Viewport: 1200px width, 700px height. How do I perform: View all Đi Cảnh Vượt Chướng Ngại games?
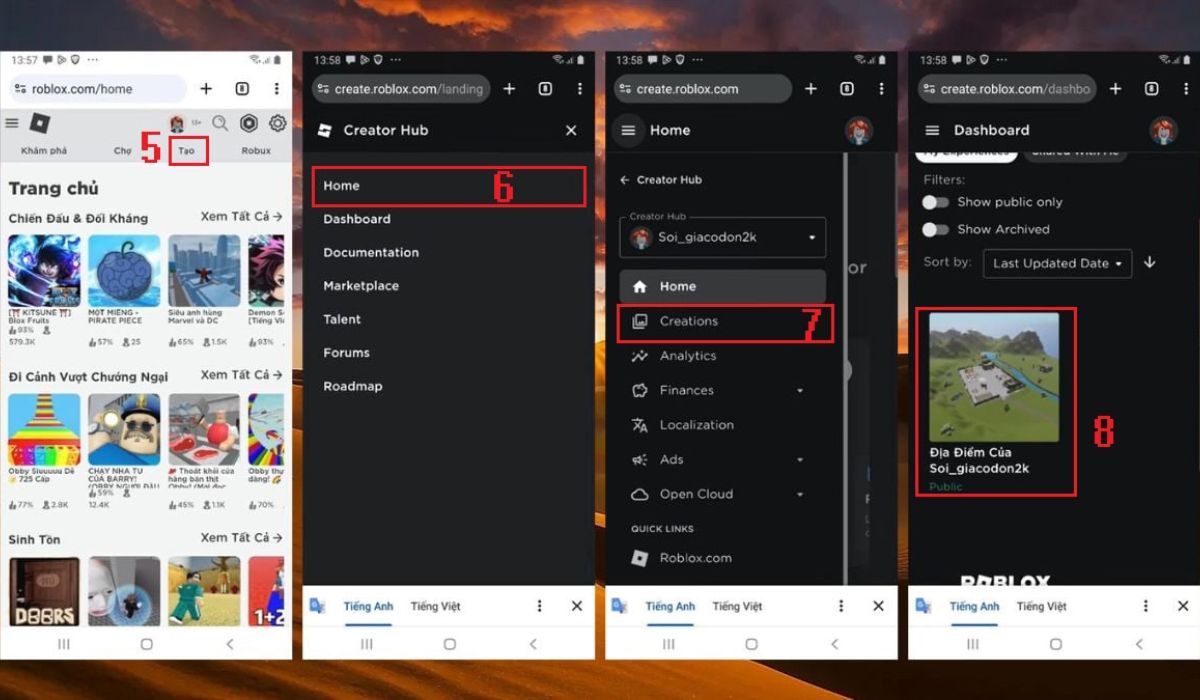(x=241, y=375)
